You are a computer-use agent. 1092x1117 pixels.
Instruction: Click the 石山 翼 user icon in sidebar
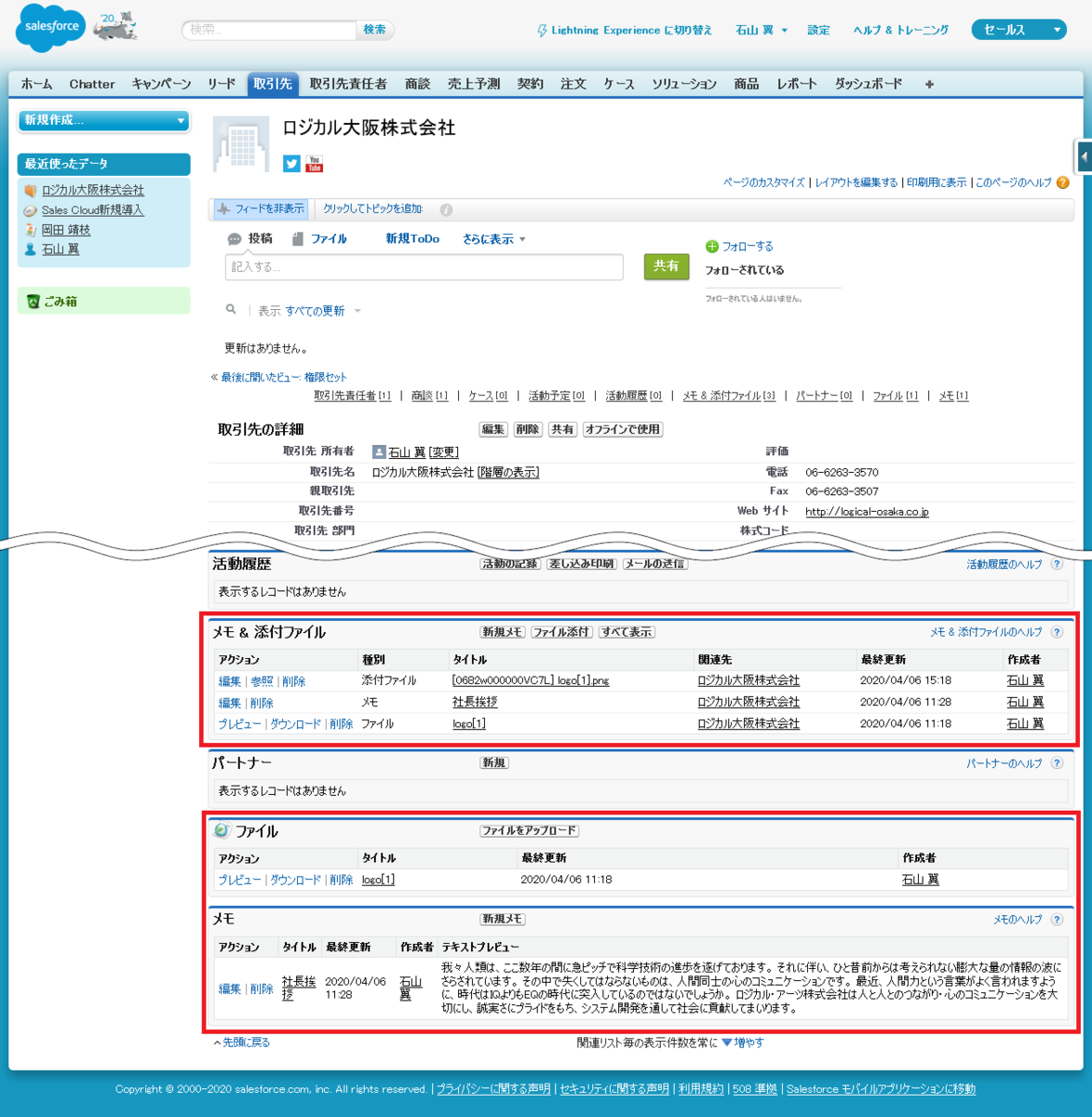click(30, 249)
